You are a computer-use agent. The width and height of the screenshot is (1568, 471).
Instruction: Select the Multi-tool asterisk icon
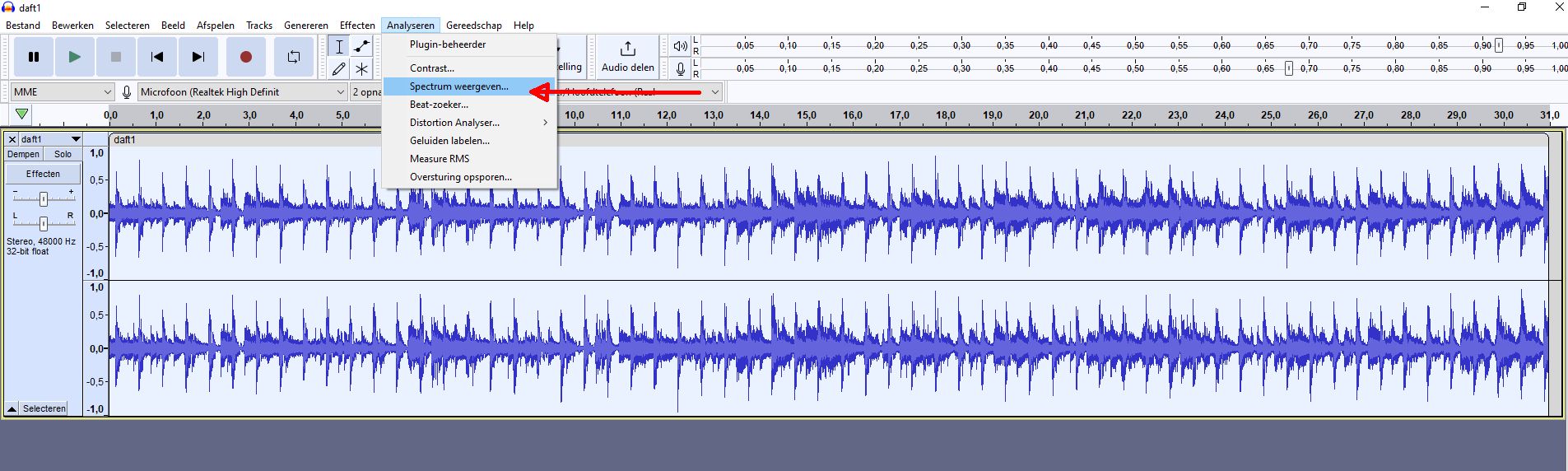point(362,69)
